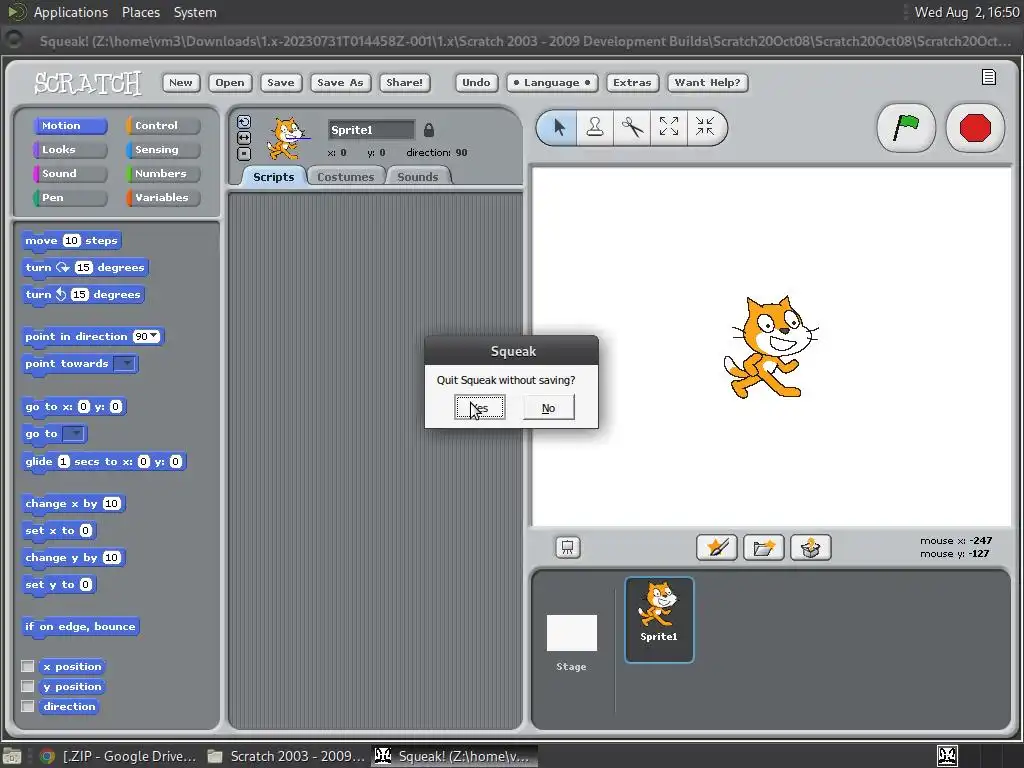Confirm quit with the Yes button
Viewport: 1024px width, 768px height.
click(x=480, y=408)
